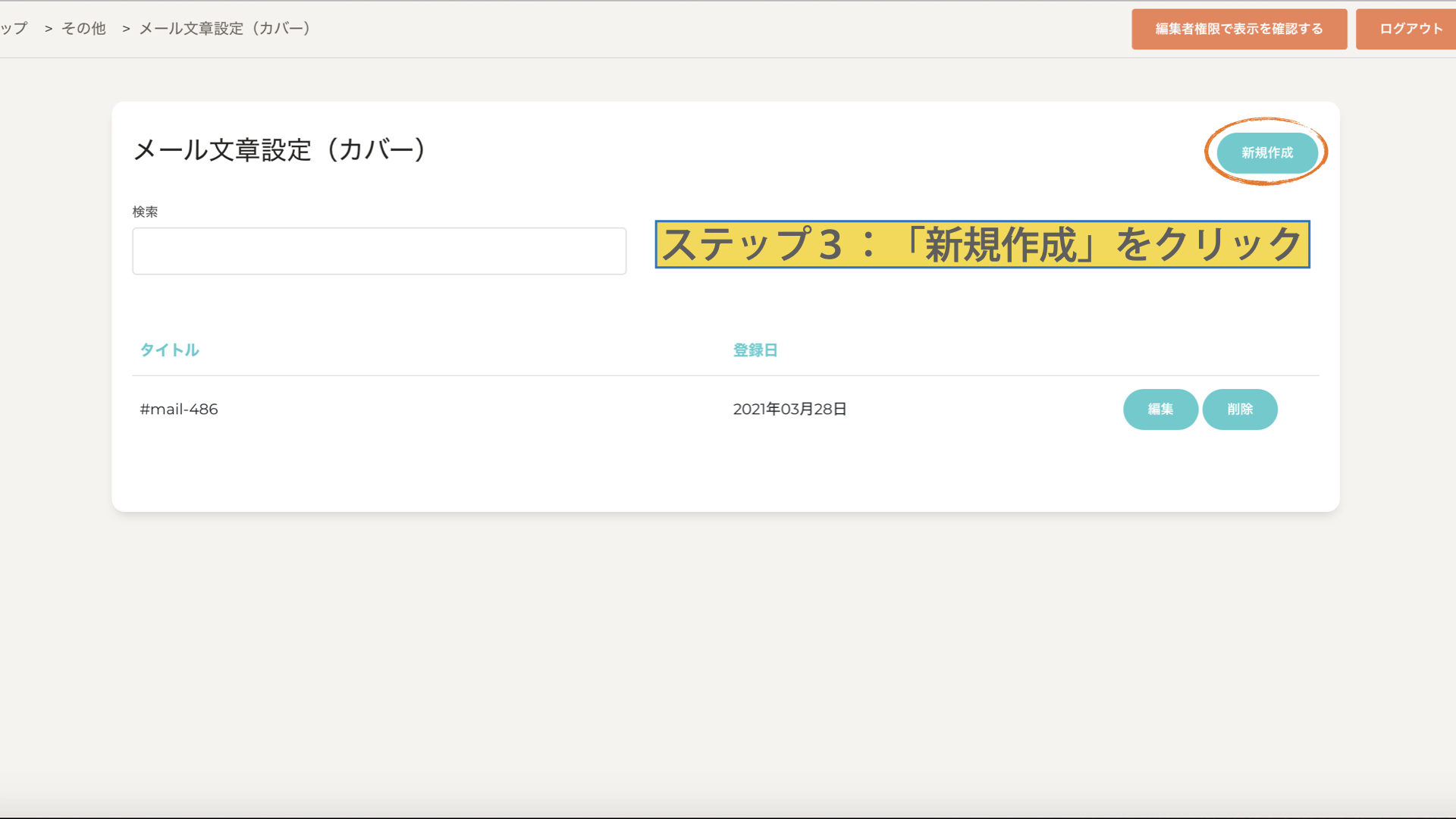
Task: Sort by 登録日 column header
Action: pyautogui.click(x=755, y=350)
